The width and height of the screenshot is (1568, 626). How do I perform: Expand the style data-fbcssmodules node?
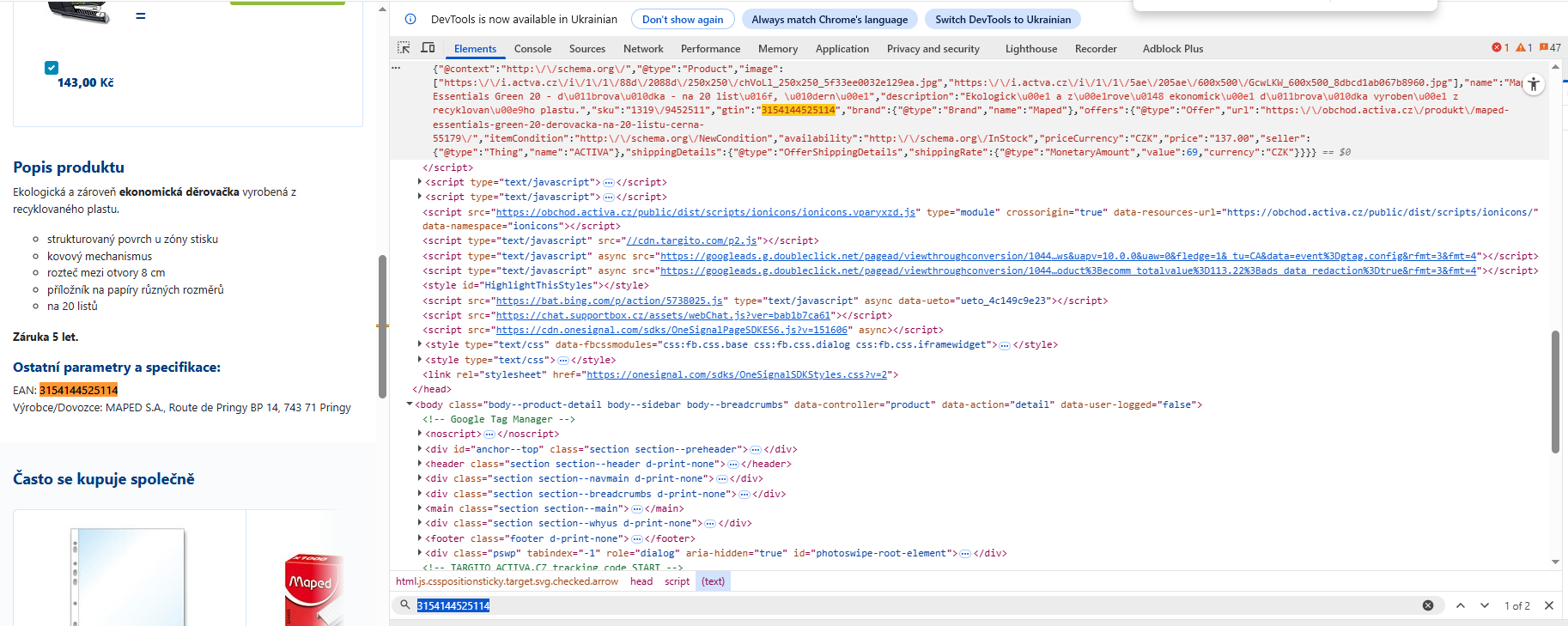[x=419, y=344]
